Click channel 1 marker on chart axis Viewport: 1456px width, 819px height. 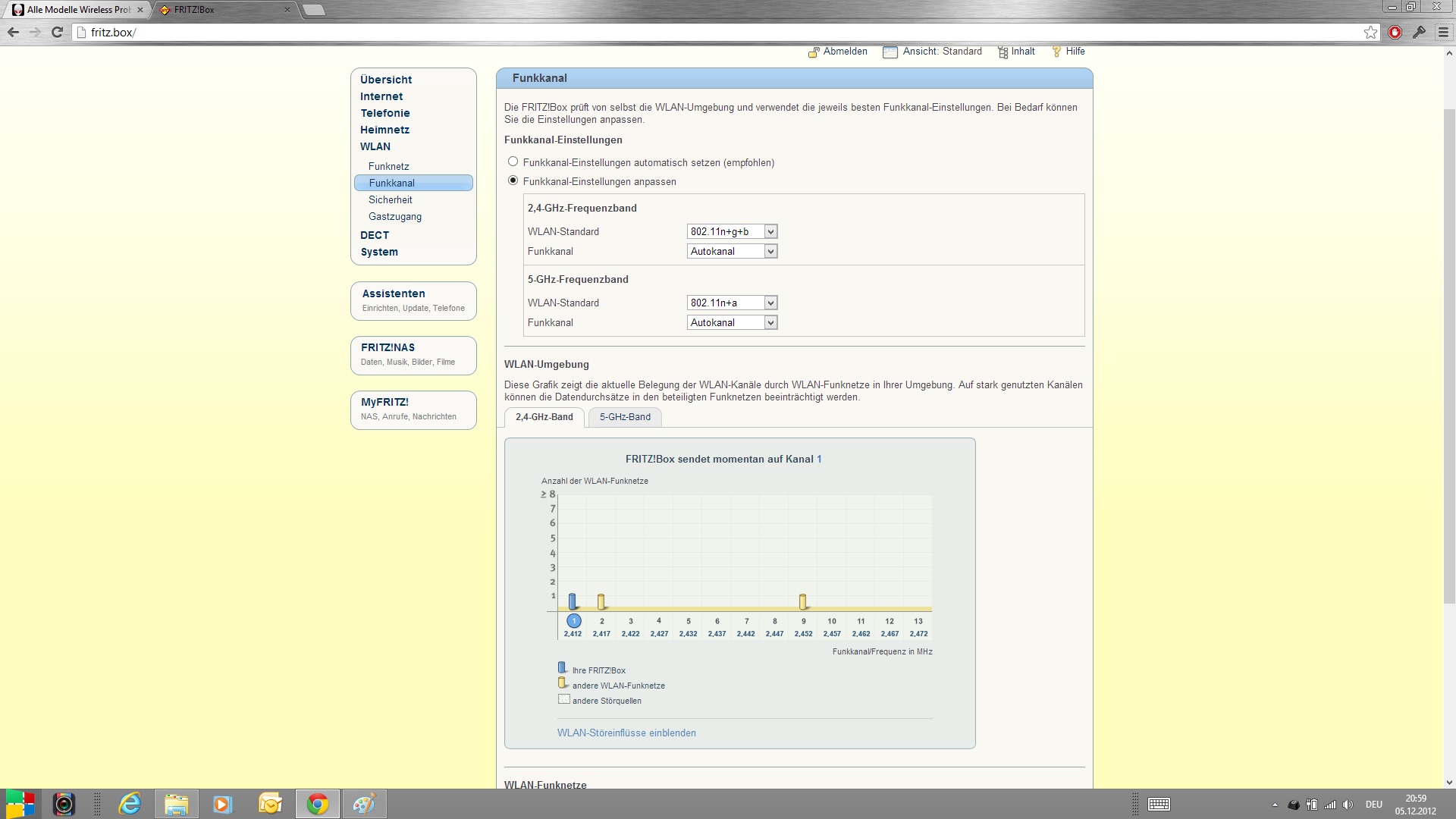point(573,620)
